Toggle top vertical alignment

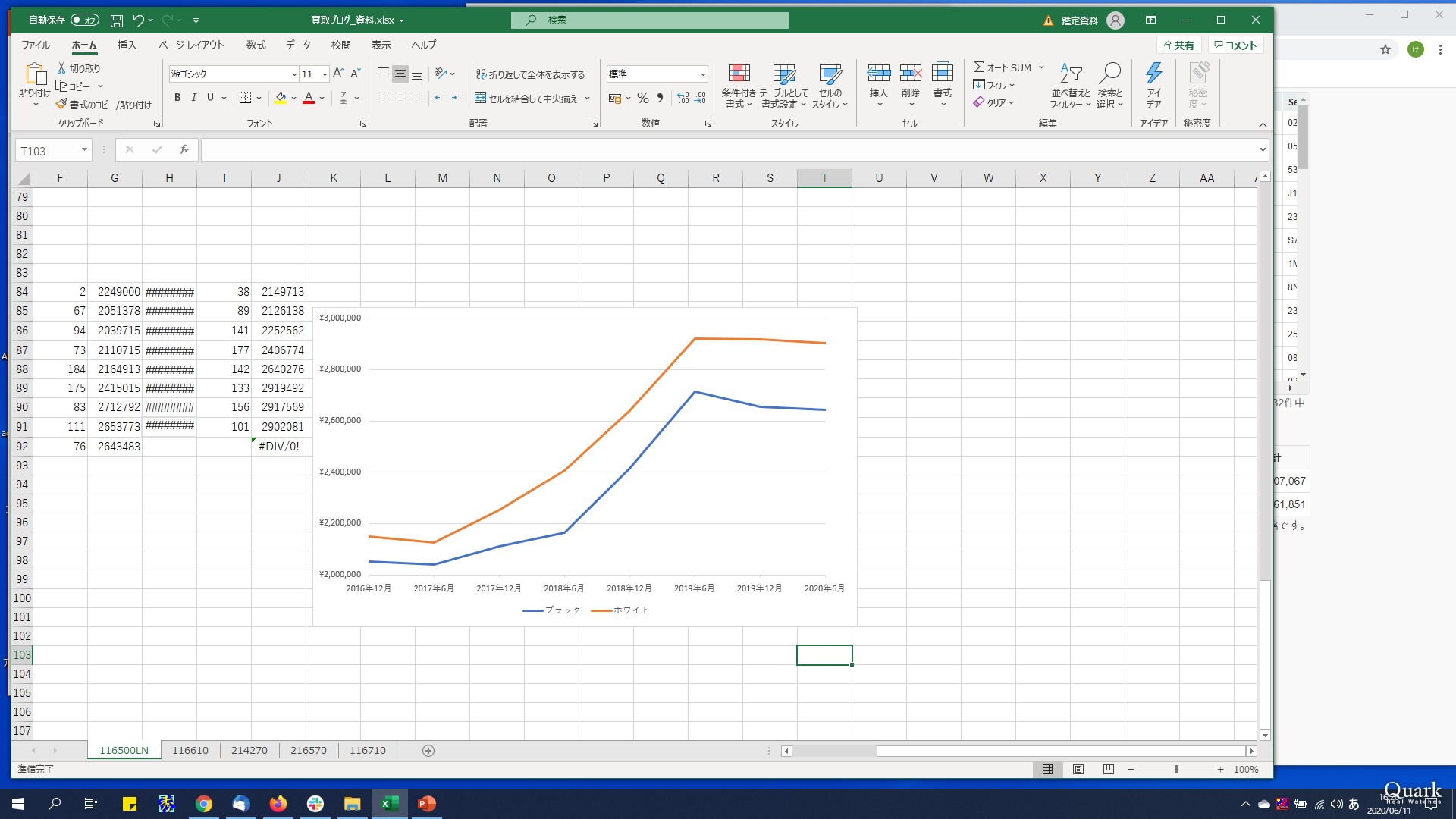click(384, 74)
